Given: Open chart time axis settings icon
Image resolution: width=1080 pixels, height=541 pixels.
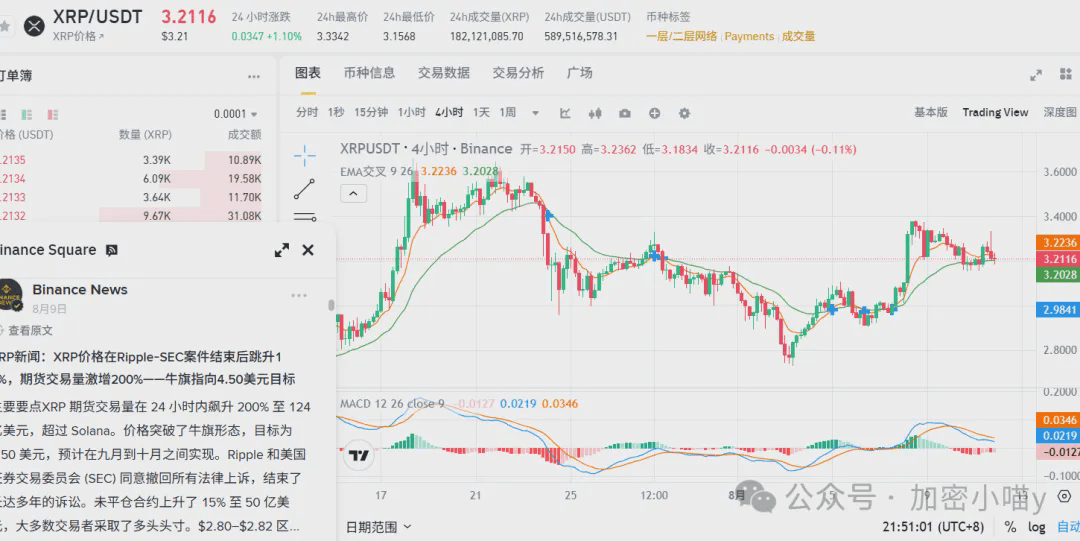Looking at the screenshot, I should 1064,496.
